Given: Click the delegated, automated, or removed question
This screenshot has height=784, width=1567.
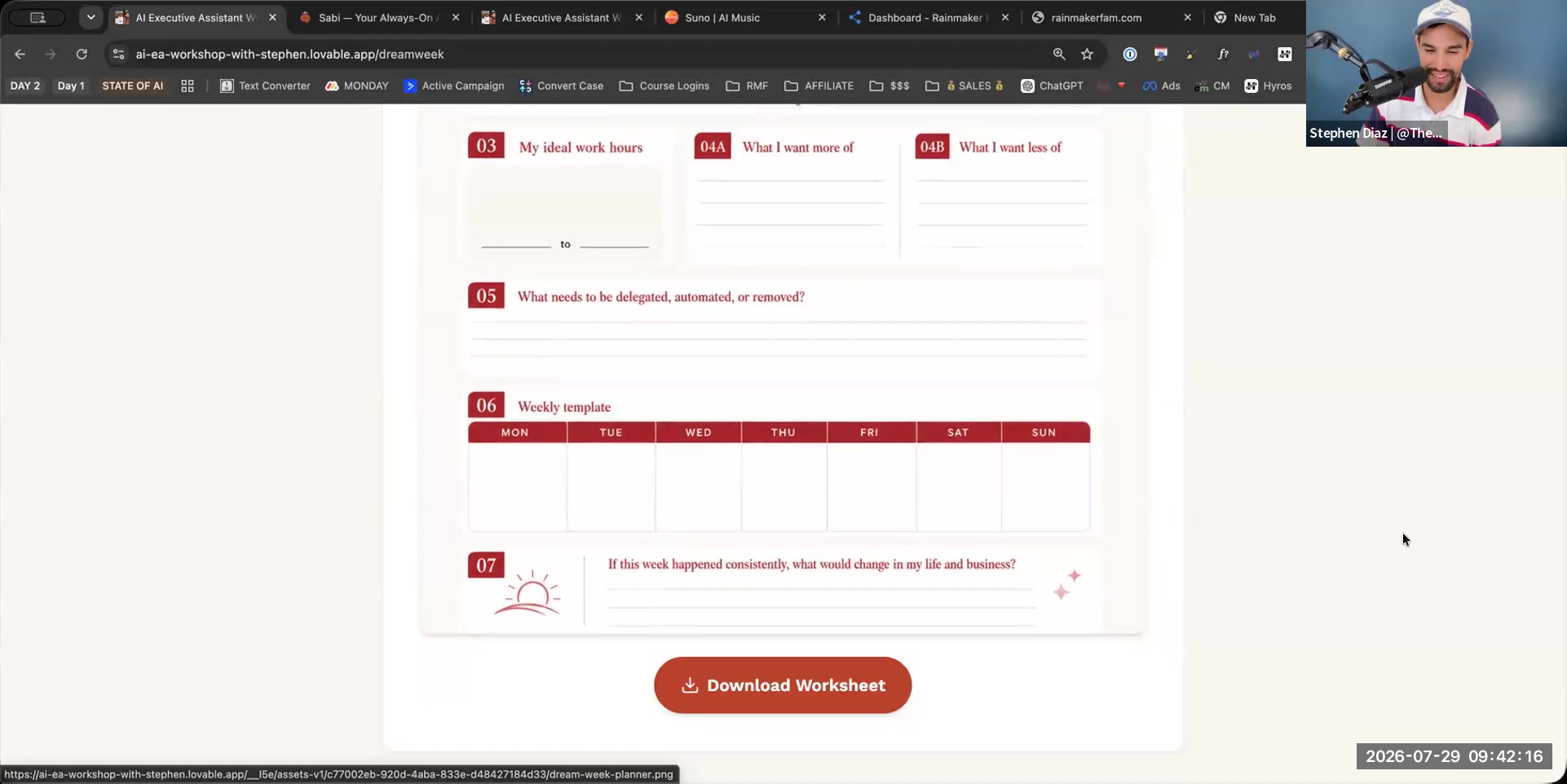Looking at the screenshot, I should (x=660, y=297).
